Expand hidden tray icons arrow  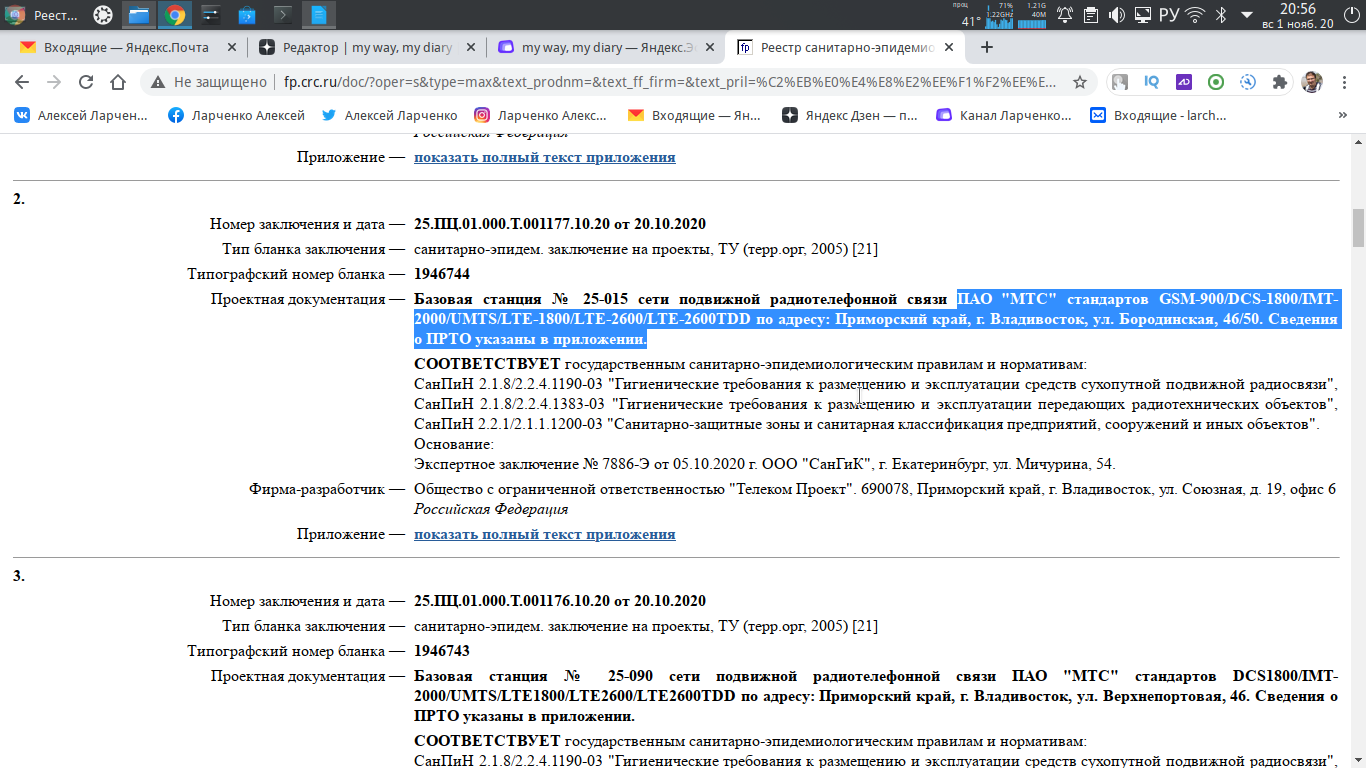pos(1247,15)
